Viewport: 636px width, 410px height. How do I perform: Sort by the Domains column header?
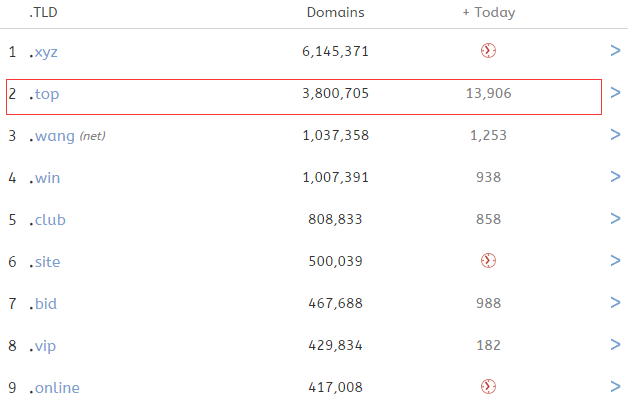coord(335,12)
